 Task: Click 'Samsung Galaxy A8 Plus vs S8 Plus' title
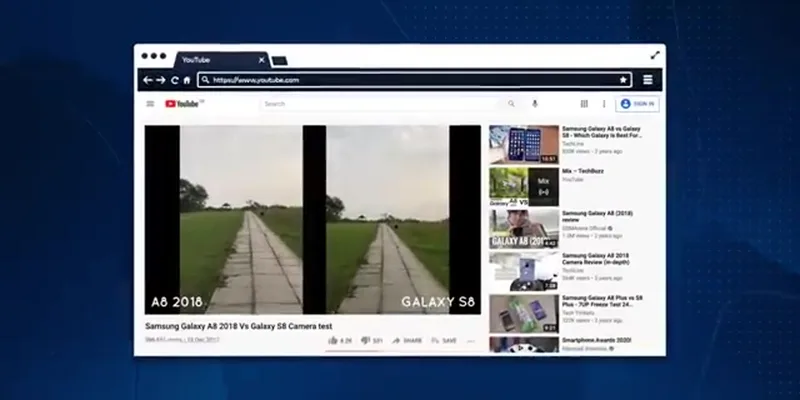click(602, 301)
